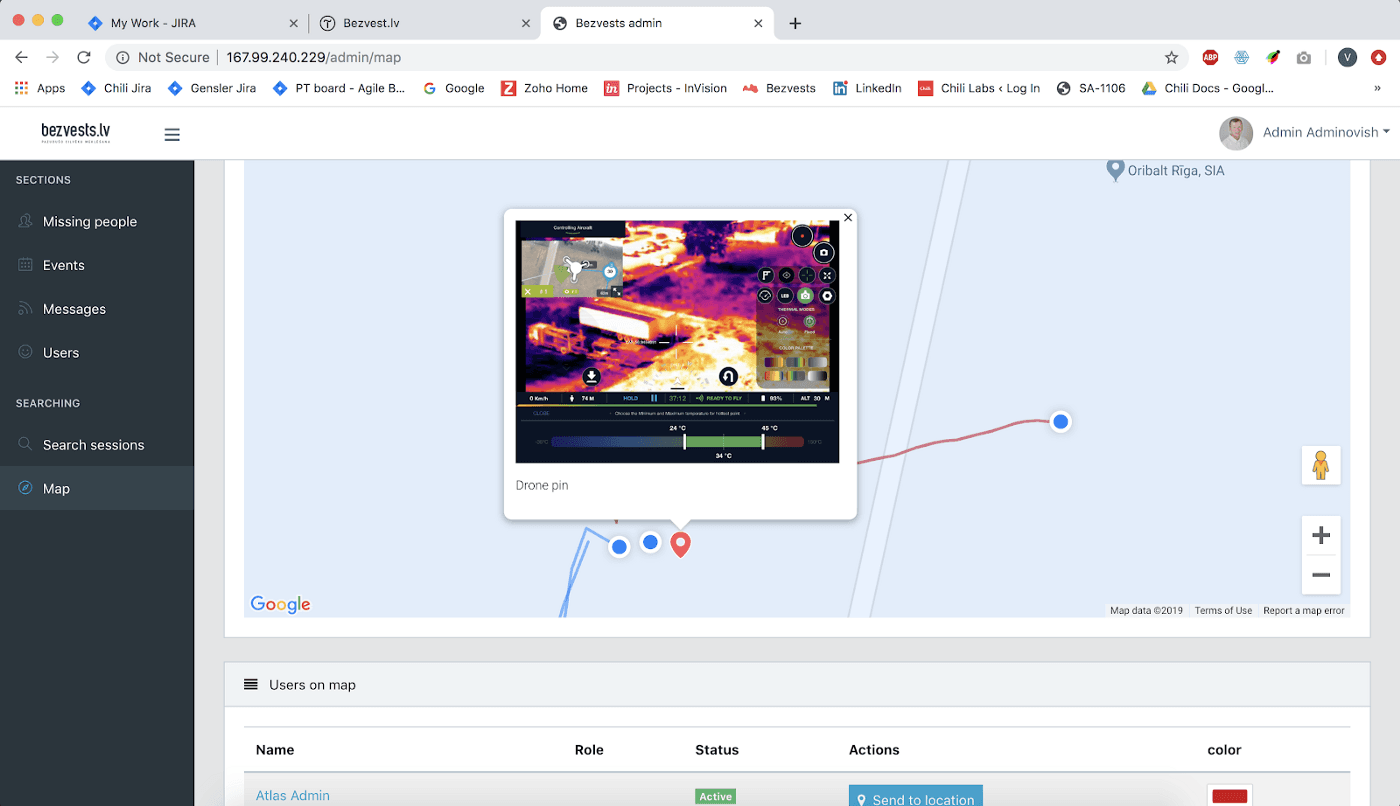Viewport: 1400px width, 806px height.
Task: Zoom in on the map
Action: (1321, 536)
